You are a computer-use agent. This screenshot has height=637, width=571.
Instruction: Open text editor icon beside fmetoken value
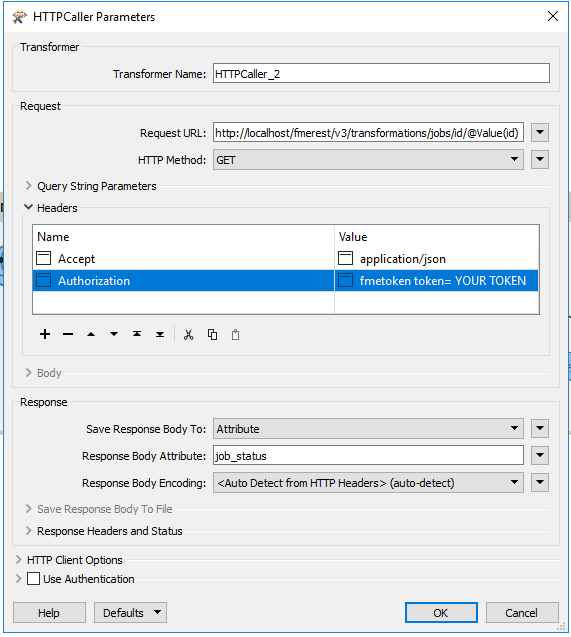[346, 280]
